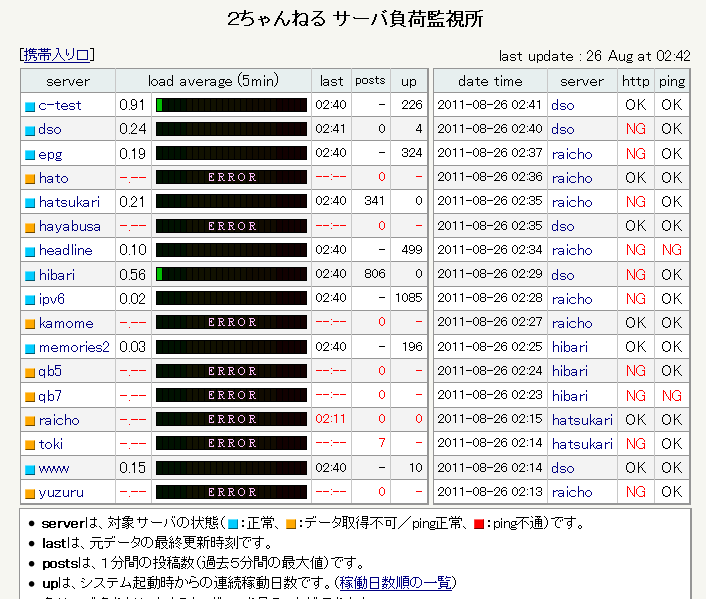Click orange status icon beside hayabusa
Viewport: 706px width, 599px height.
point(30,227)
